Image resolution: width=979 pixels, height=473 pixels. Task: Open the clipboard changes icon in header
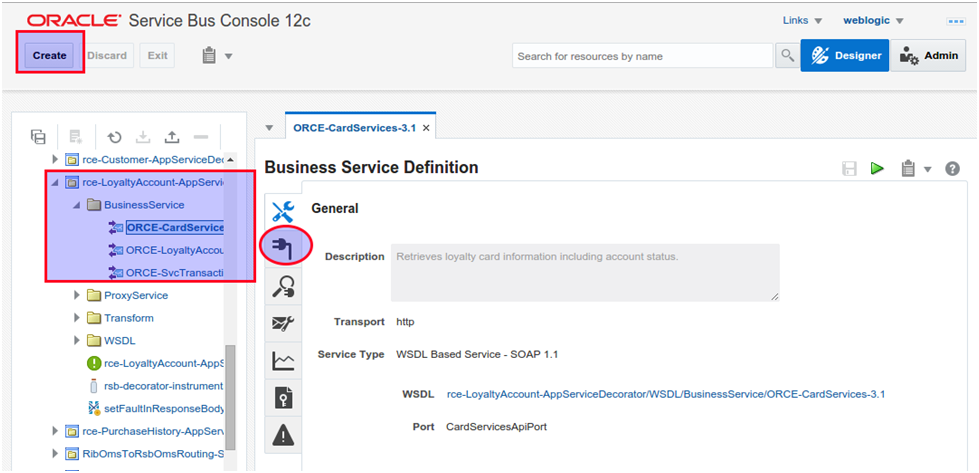coord(209,56)
